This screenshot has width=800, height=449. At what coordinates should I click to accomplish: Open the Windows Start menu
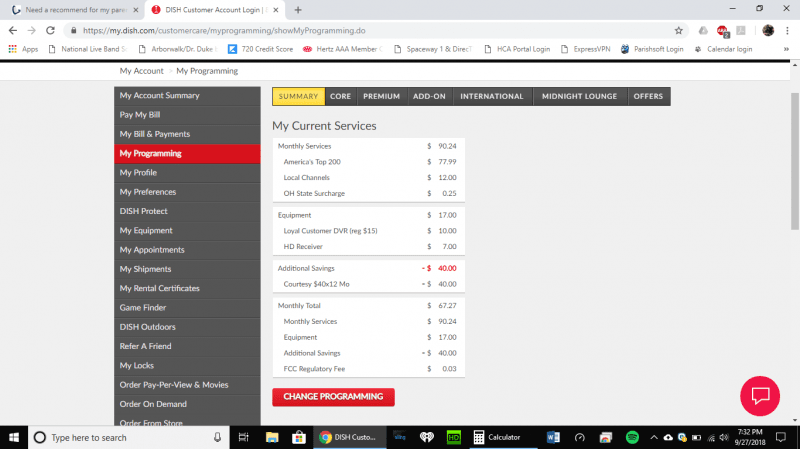[x=14, y=438]
